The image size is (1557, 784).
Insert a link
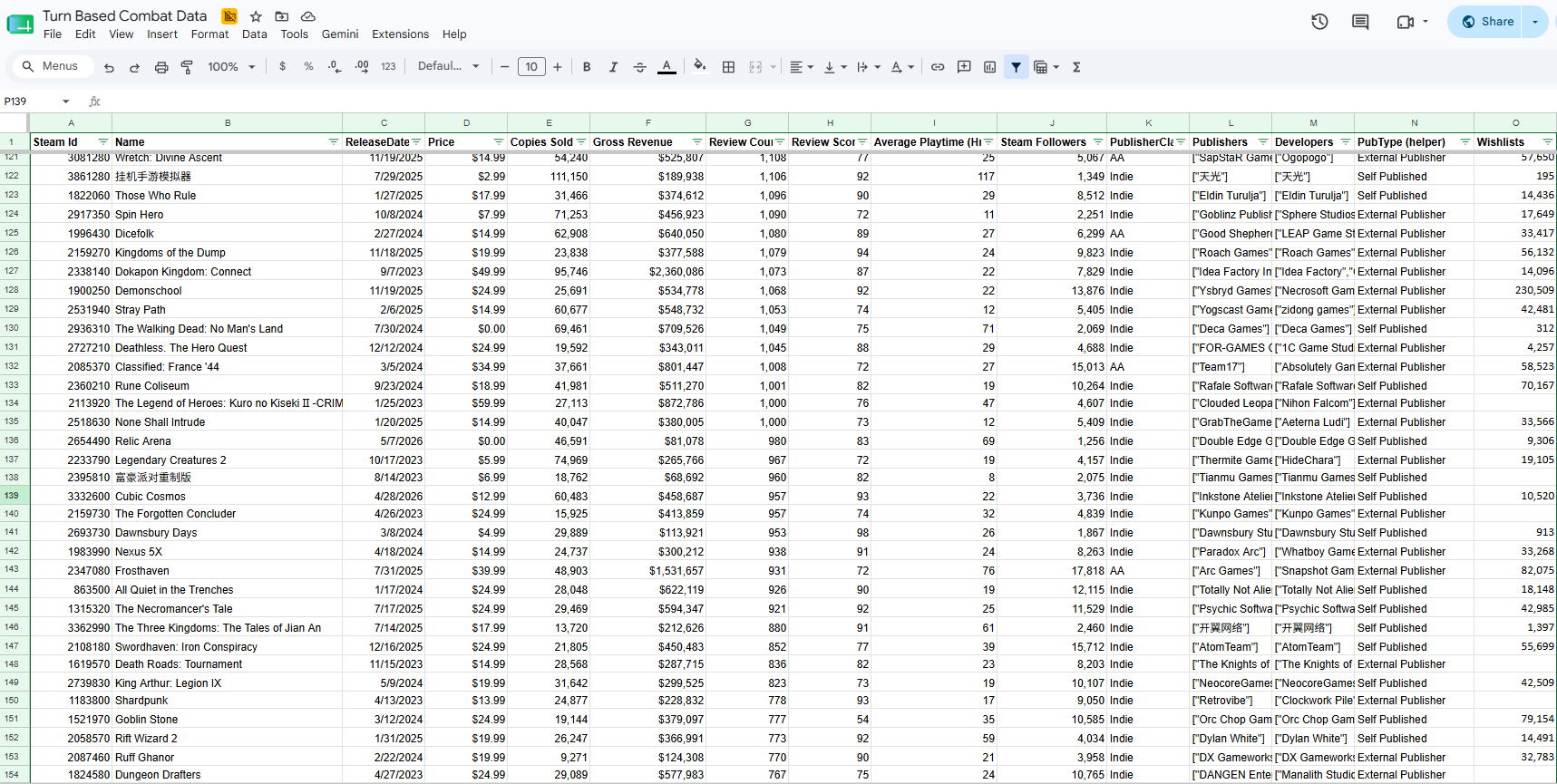point(938,67)
